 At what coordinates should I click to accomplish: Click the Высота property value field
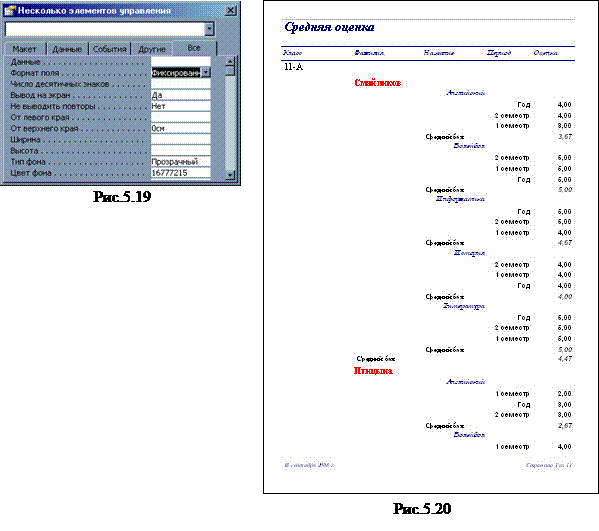181,151
